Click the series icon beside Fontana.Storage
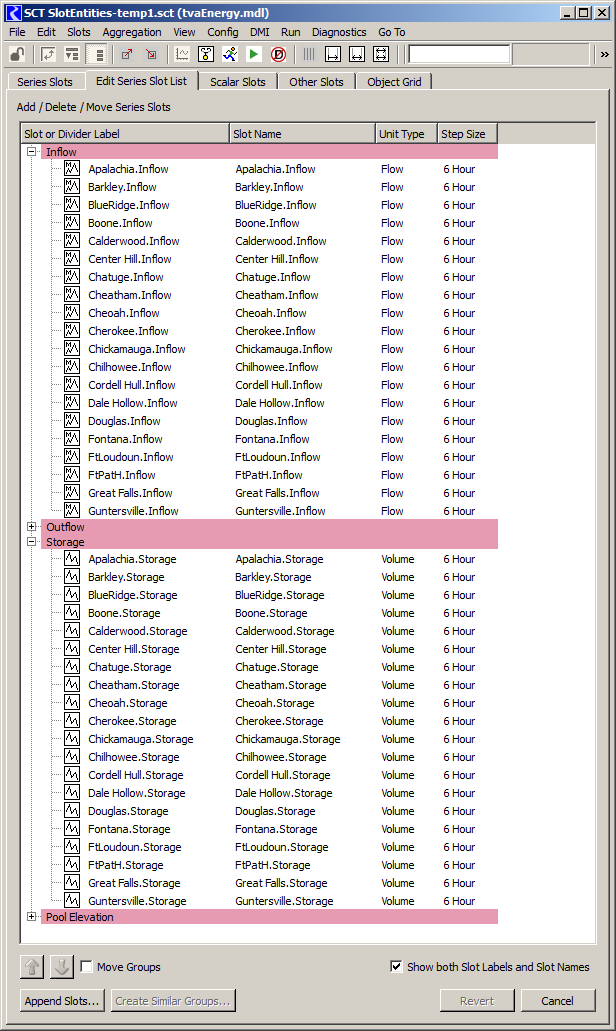Viewport: 616px width, 1031px height. click(72, 828)
